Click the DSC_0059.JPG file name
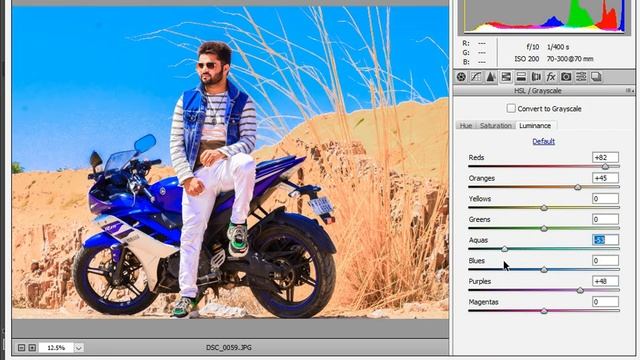 [x=229, y=348]
